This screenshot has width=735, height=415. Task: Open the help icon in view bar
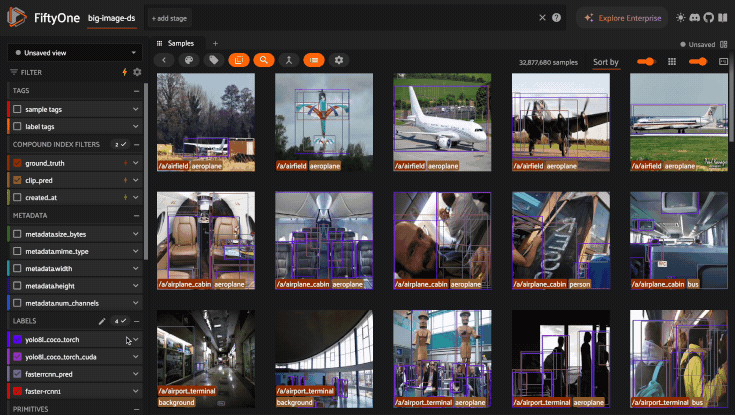tap(556, 18)
